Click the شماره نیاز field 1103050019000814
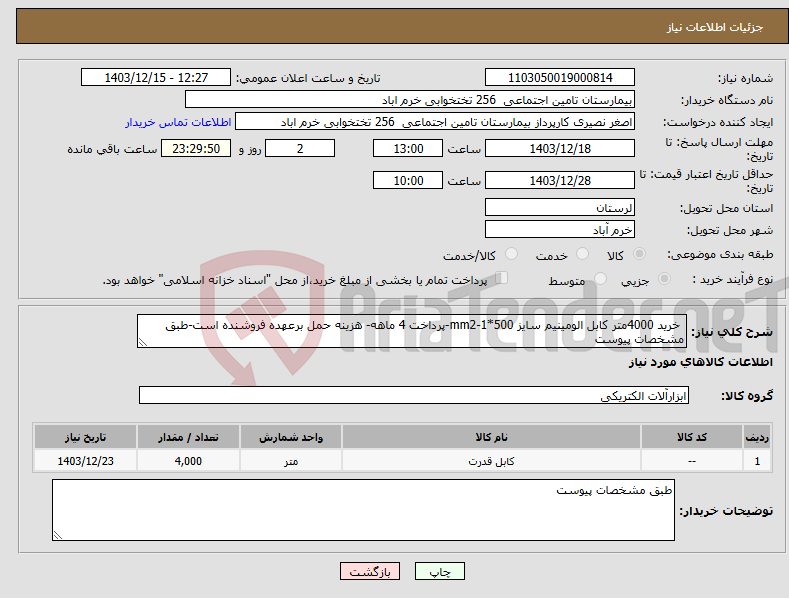789x598 pixels. (560, 78)
